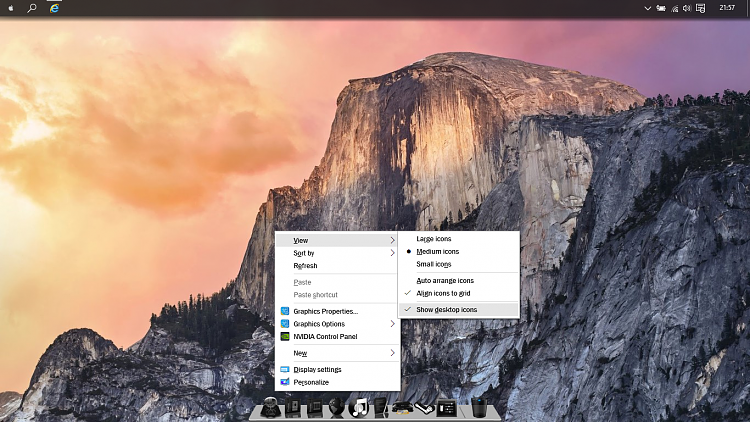750x422 pixels.
Task: Open the third dock icon with framed square
Action: click(315, 408)
